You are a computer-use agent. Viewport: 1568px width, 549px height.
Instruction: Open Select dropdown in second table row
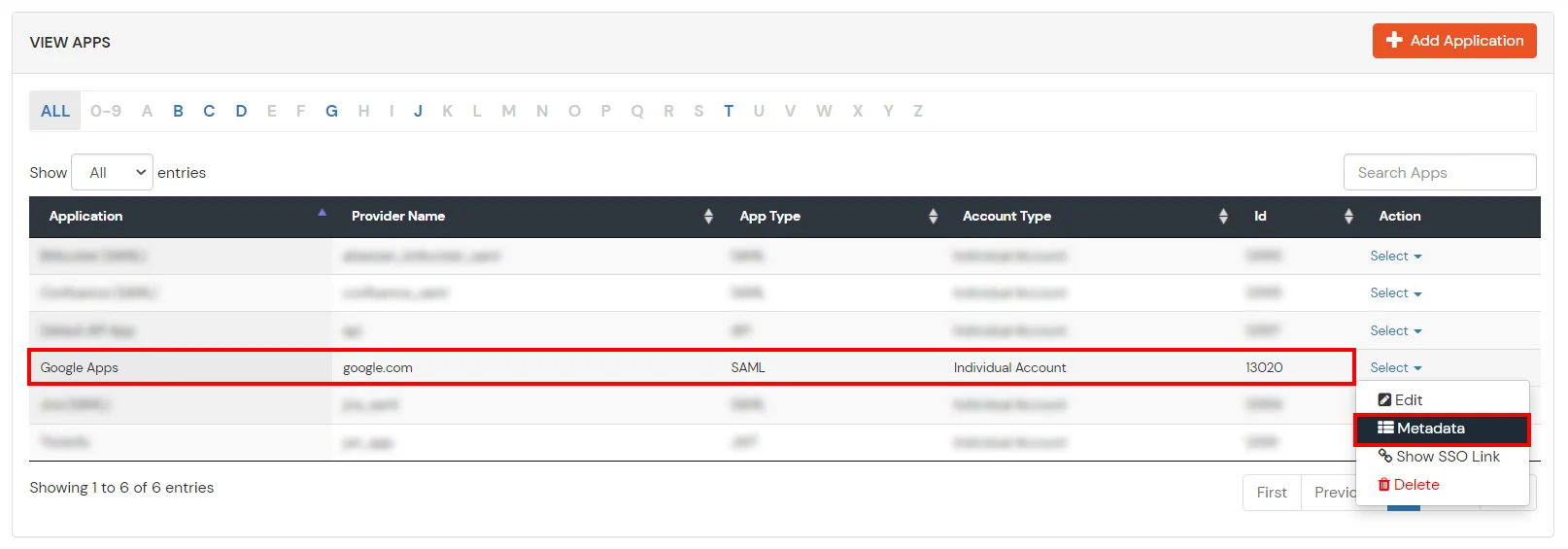pos(1396,292)
